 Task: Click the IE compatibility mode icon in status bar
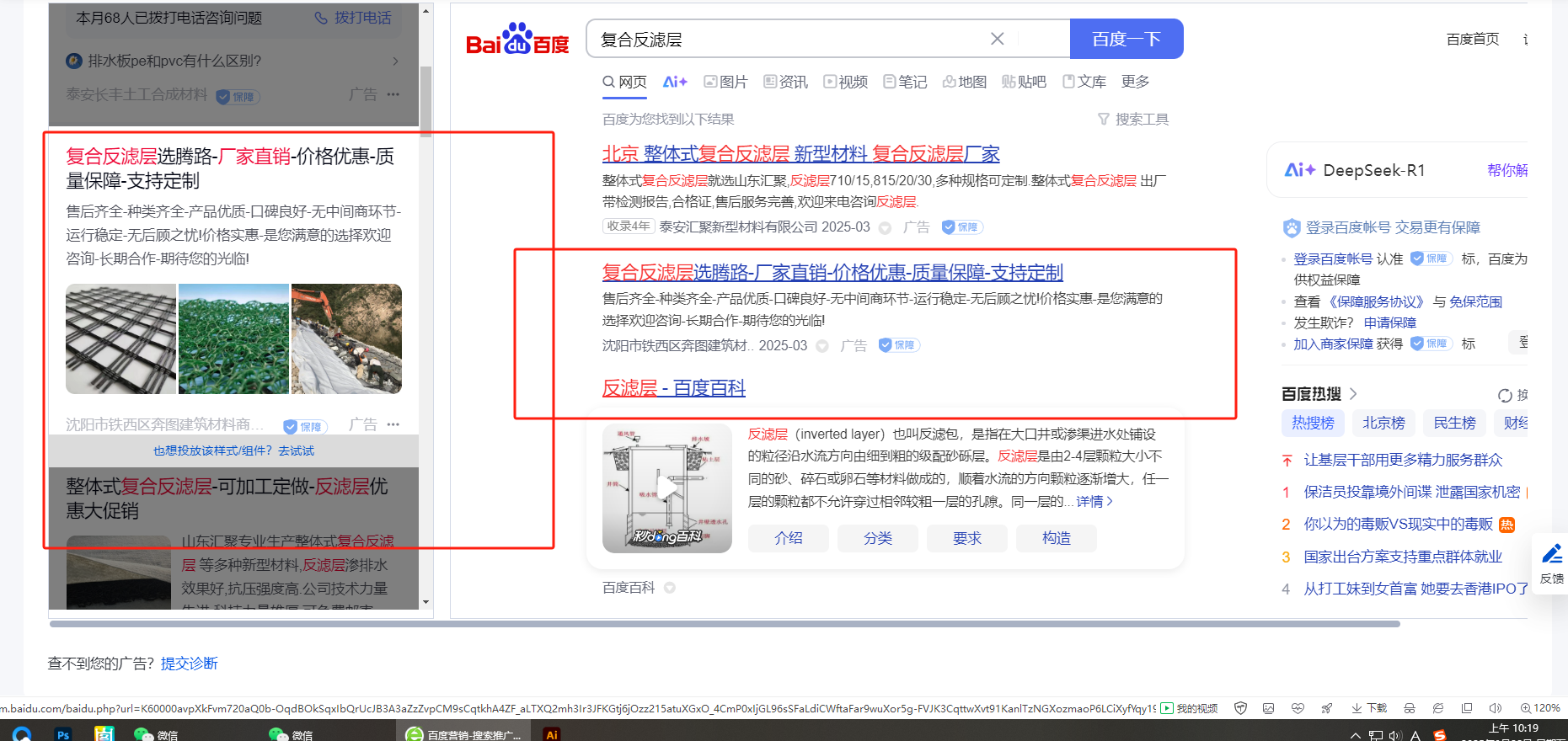tap(1438, 708)
